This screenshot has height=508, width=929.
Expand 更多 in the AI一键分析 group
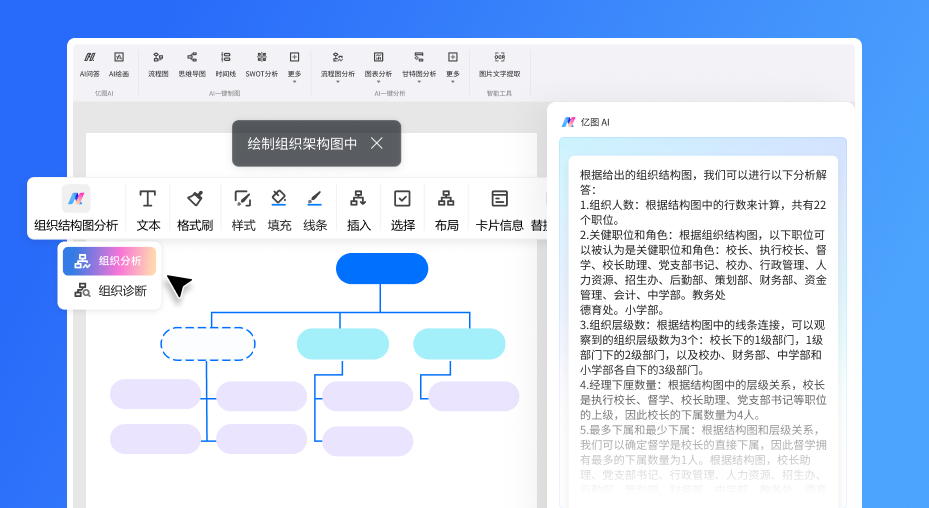[453, 67]
